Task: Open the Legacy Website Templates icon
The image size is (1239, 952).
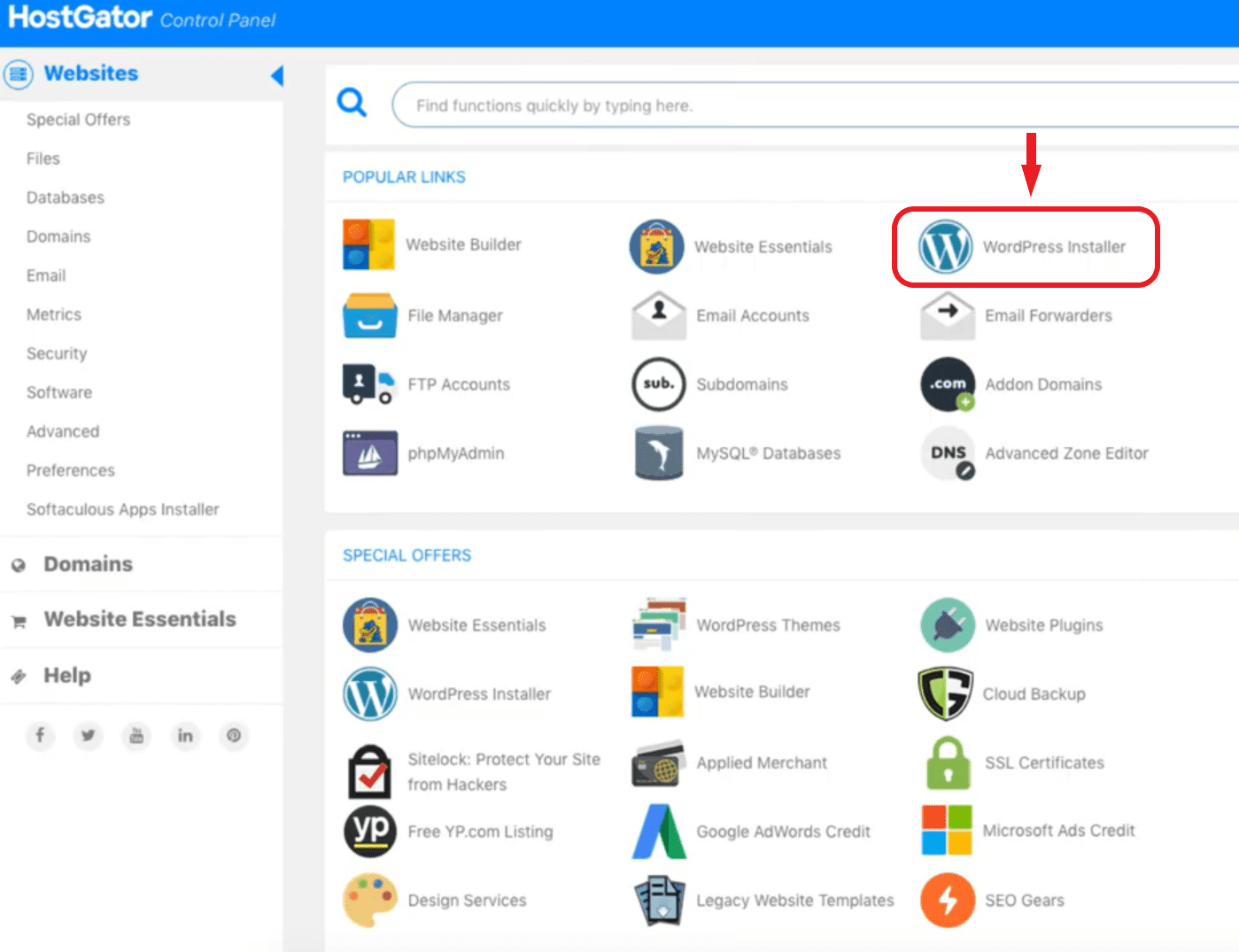Action: coord(660,901)
